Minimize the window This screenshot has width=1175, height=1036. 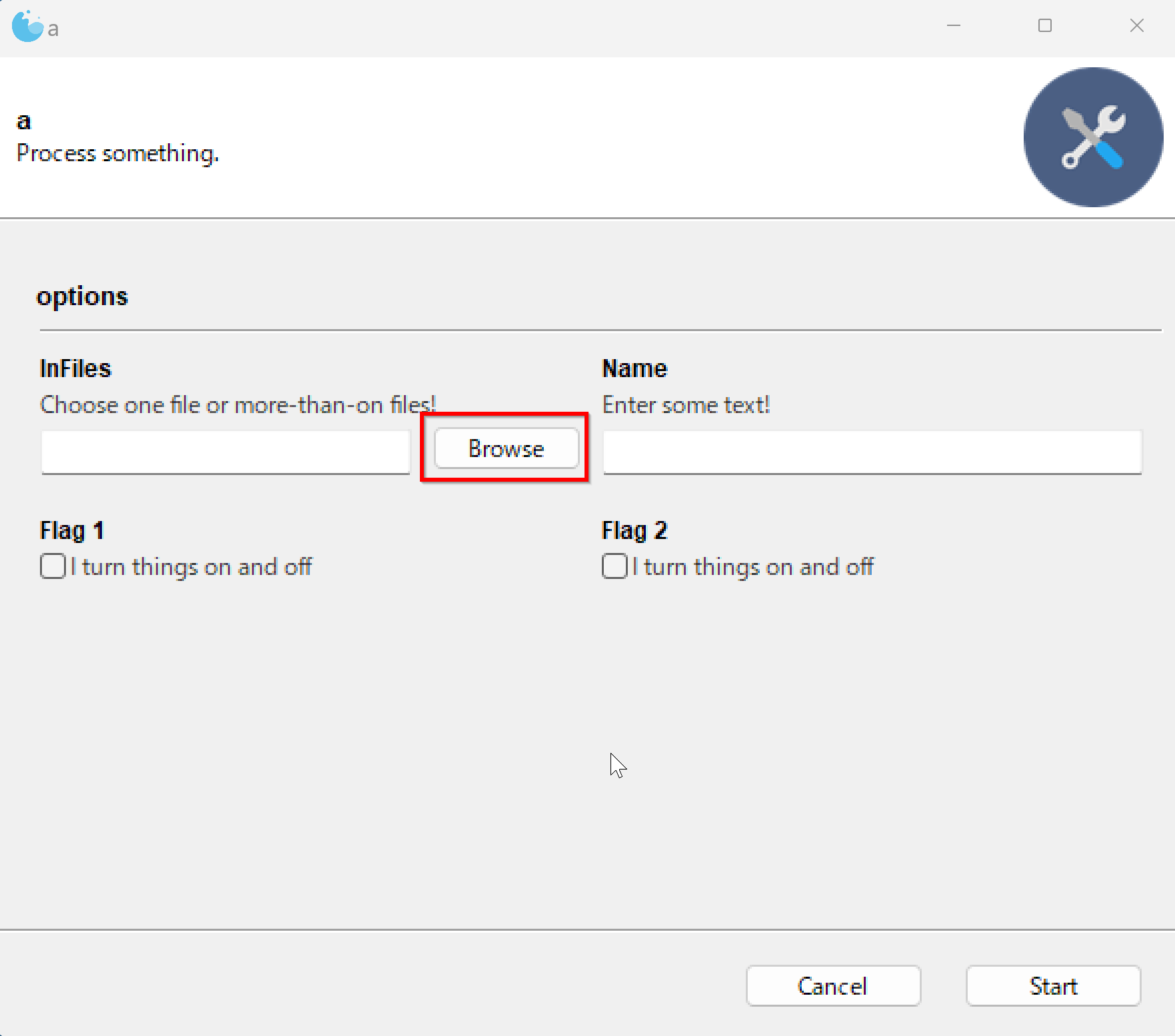click(x=954, y=25)
